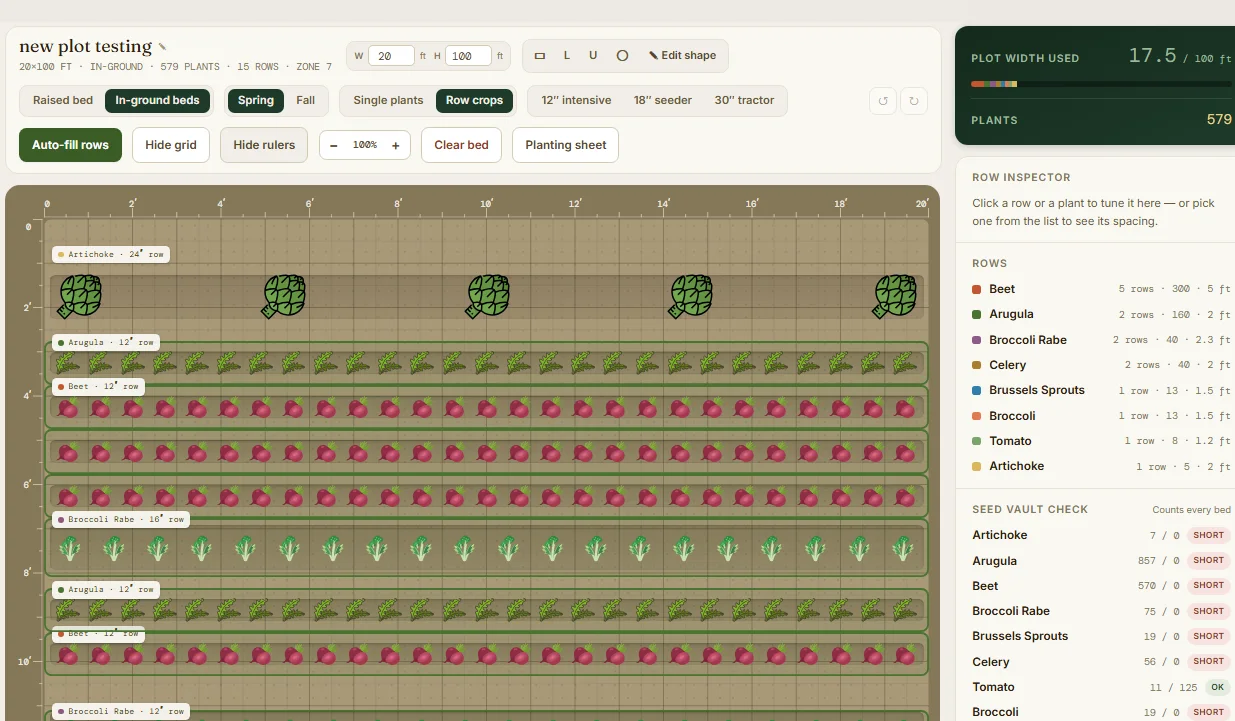The image size is (1235, 721).
Task: Switch to Raised bed mode
Action: pyautogui.click(x=63, y=100)
